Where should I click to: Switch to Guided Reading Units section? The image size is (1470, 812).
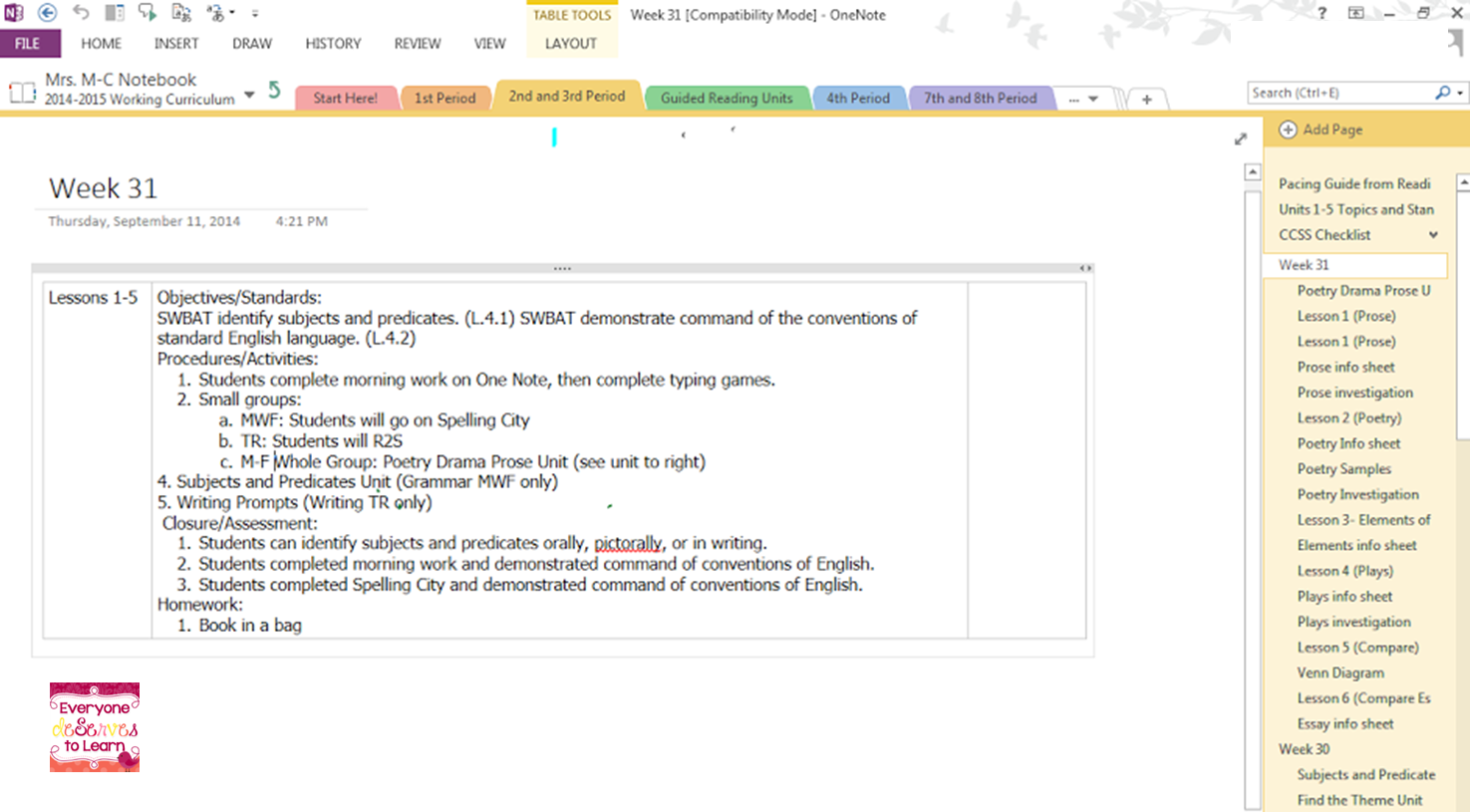point(727,99)
